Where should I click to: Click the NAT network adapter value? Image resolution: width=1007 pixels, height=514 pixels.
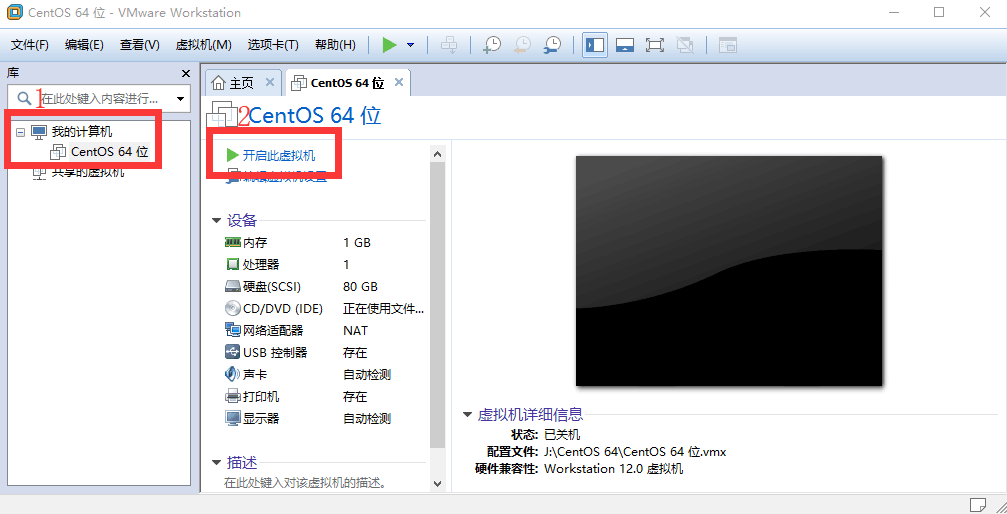(x=356, y=330)
